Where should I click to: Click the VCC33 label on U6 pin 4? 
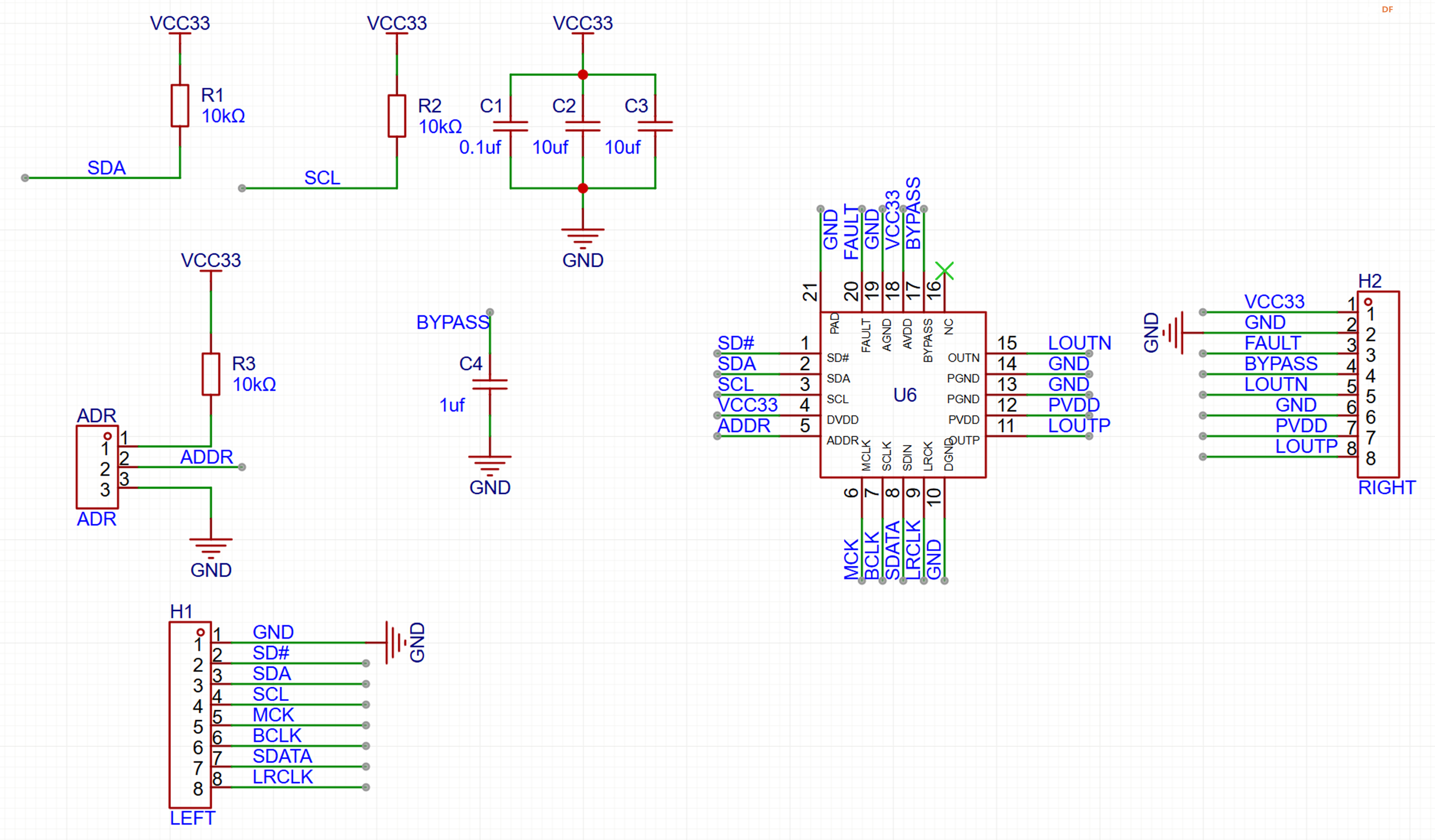point(748,405)
